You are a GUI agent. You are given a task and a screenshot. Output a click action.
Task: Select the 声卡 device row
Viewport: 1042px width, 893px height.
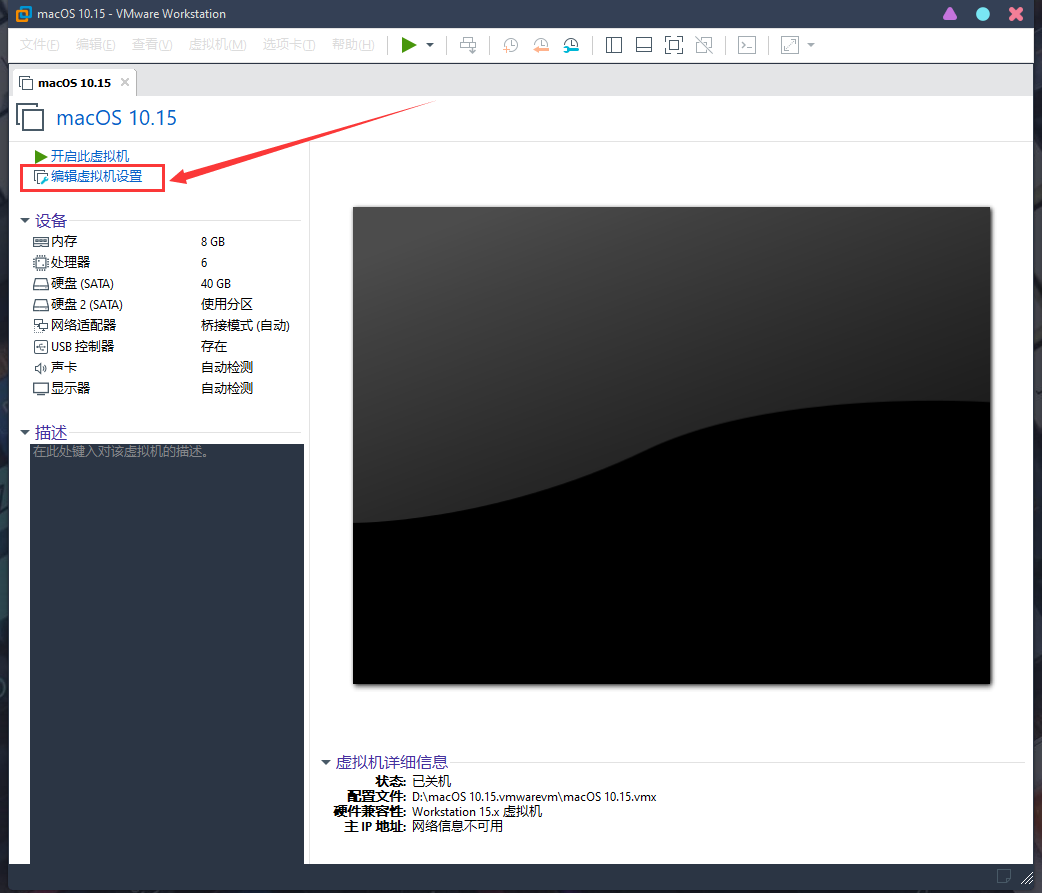point(165,367)
